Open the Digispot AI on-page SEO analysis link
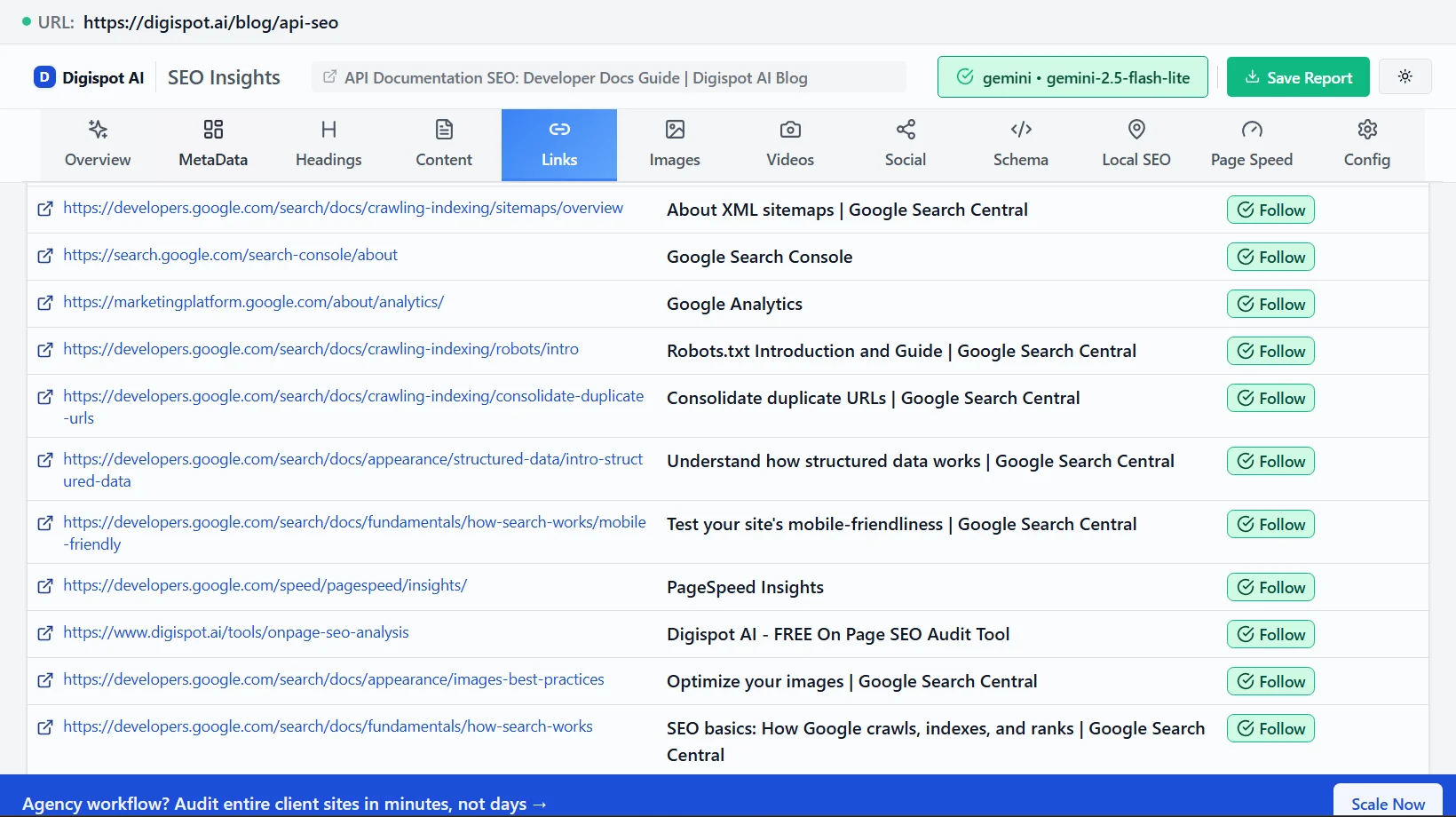Image resolution: width=1456 pixels, height=817 pixels. click(x=235, y=632)
